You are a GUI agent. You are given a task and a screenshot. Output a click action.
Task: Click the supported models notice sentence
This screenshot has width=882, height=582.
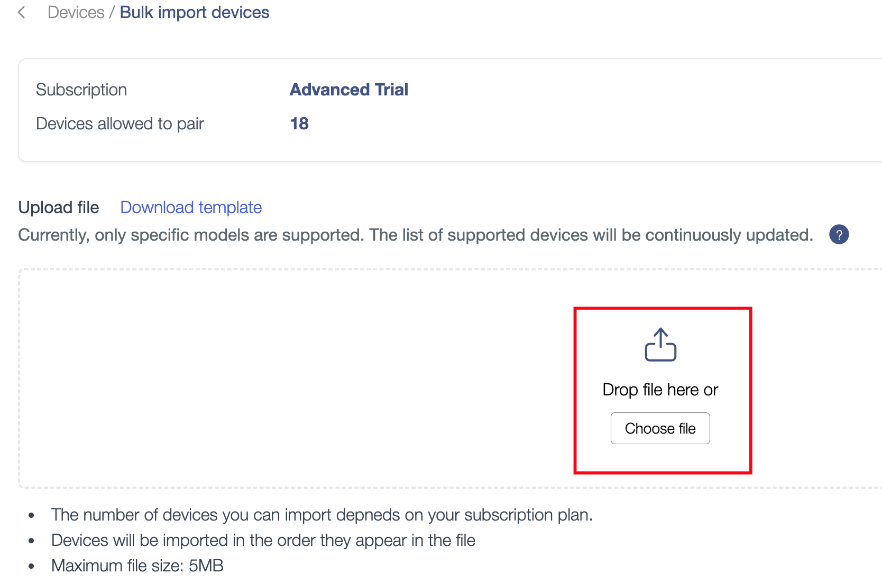click(416, 235)
